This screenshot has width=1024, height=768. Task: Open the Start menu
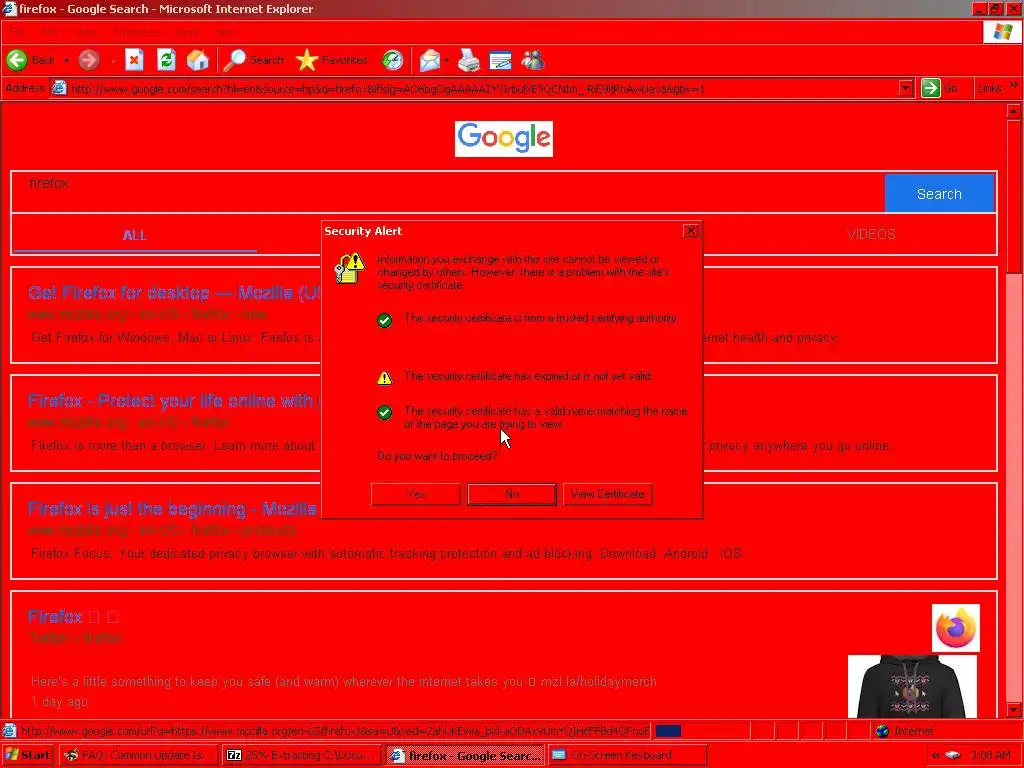28,755
